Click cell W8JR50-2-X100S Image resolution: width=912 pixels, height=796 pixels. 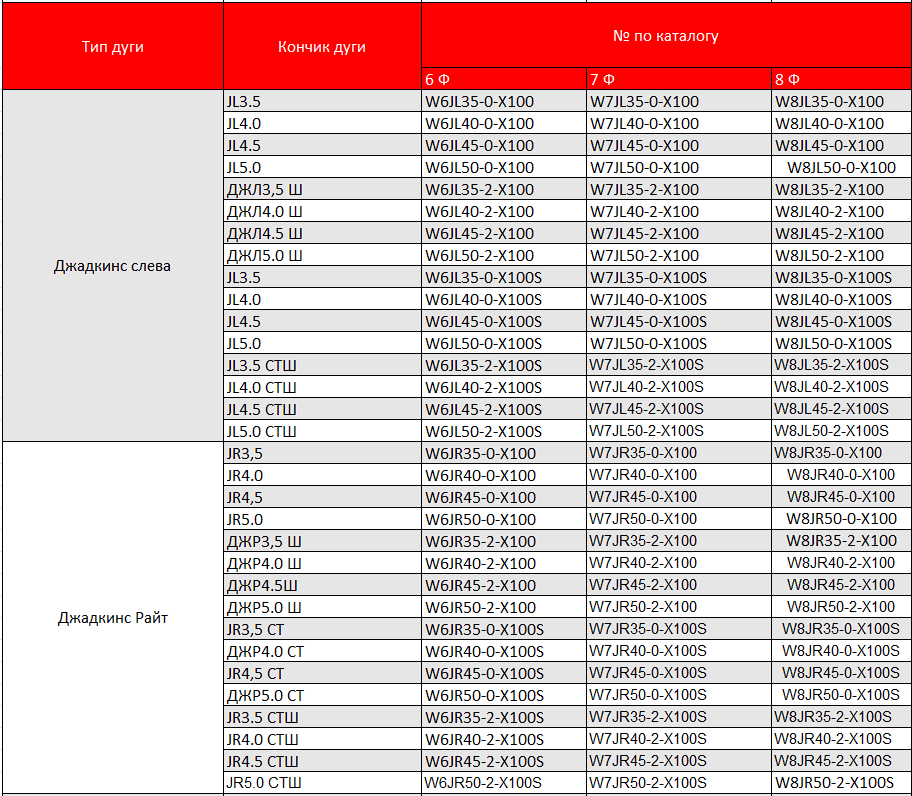click(x=833, y=782)
